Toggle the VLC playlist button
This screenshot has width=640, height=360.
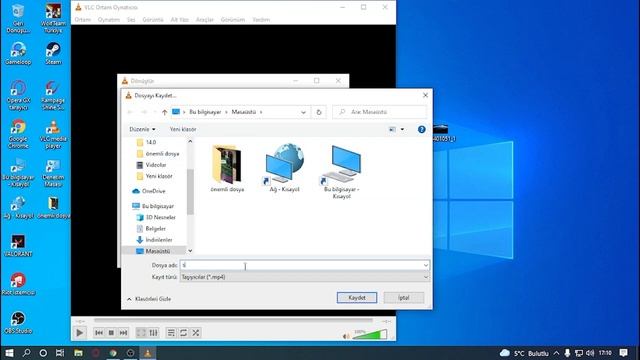[171, 333]
